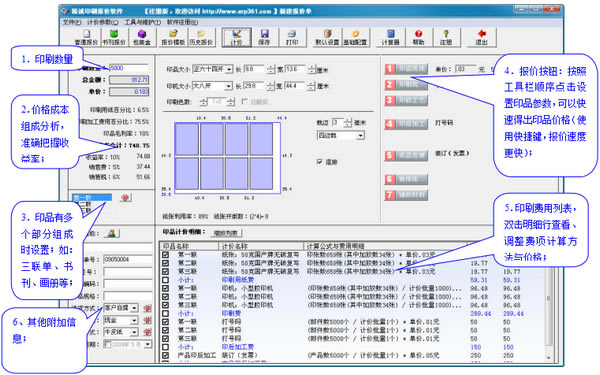Screen dimensions: 600x375
Task: Open the 印机大小 press size dropdown
Action: (x=228, y=86)
